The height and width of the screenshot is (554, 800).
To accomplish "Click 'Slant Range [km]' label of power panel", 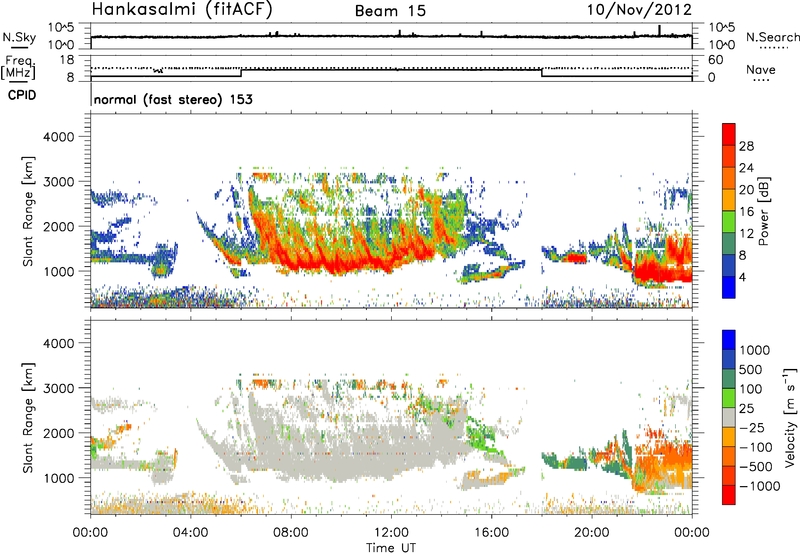I will click(28, 211).
